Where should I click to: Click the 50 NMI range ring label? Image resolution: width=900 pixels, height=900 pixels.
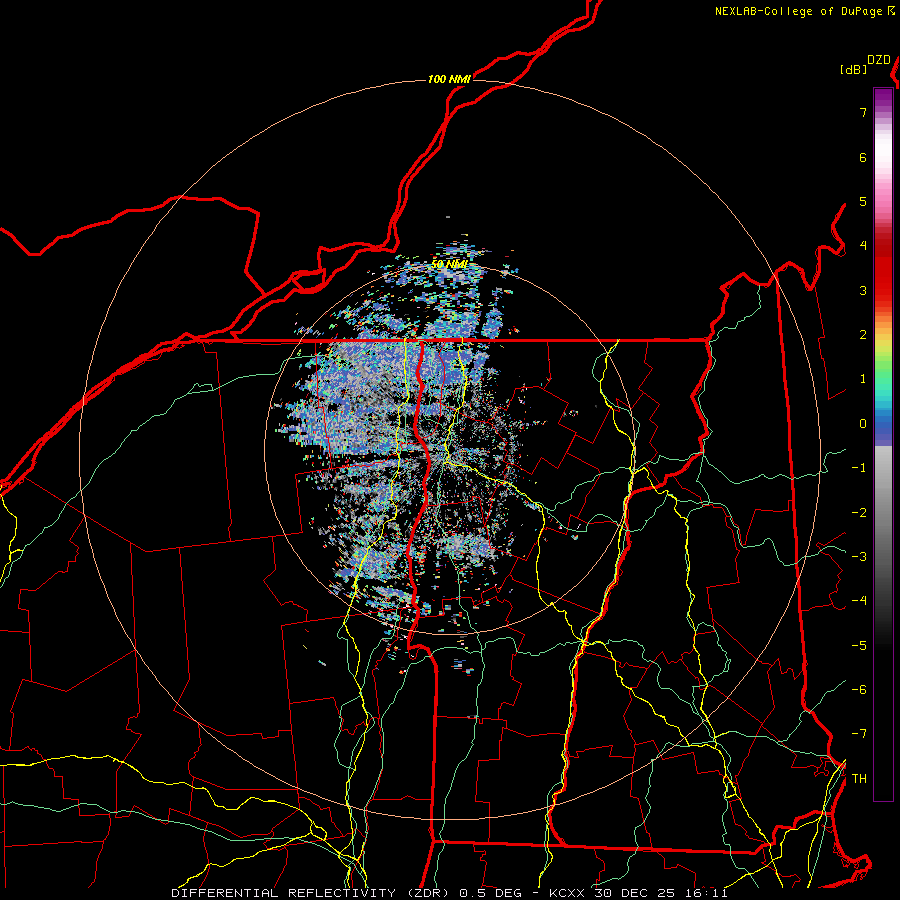(449, 265)
